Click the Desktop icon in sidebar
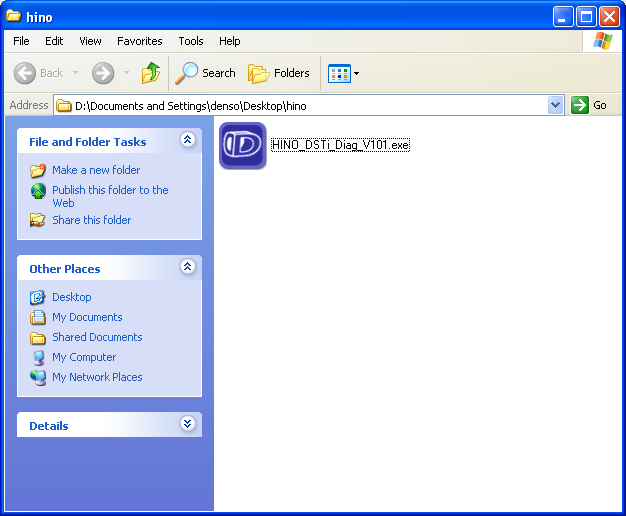Screen dimensions: 626x516 coord(38,298)
